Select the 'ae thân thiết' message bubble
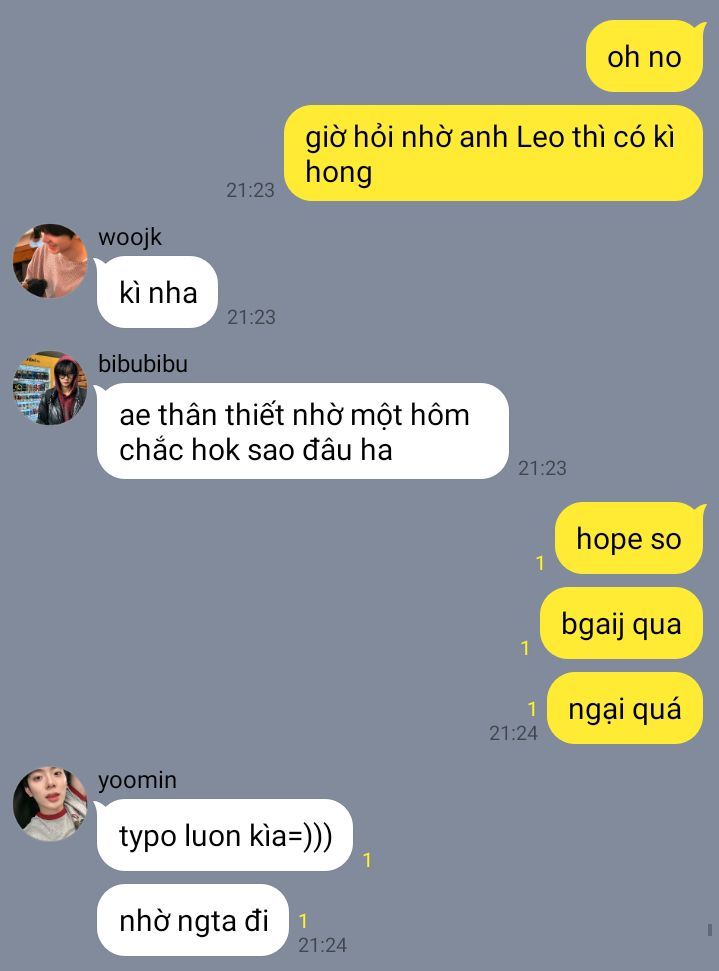Screen dimensions: 719x971 303,431
